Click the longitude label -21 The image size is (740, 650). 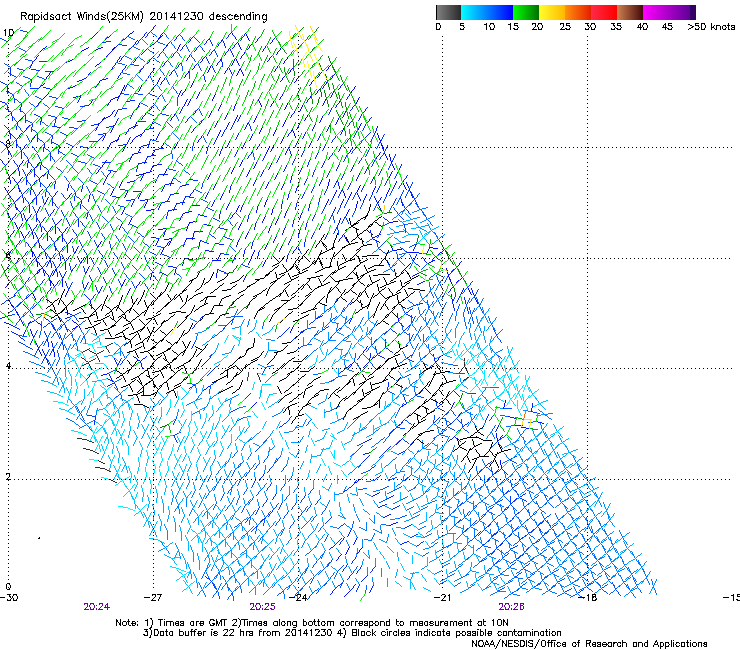442,597
